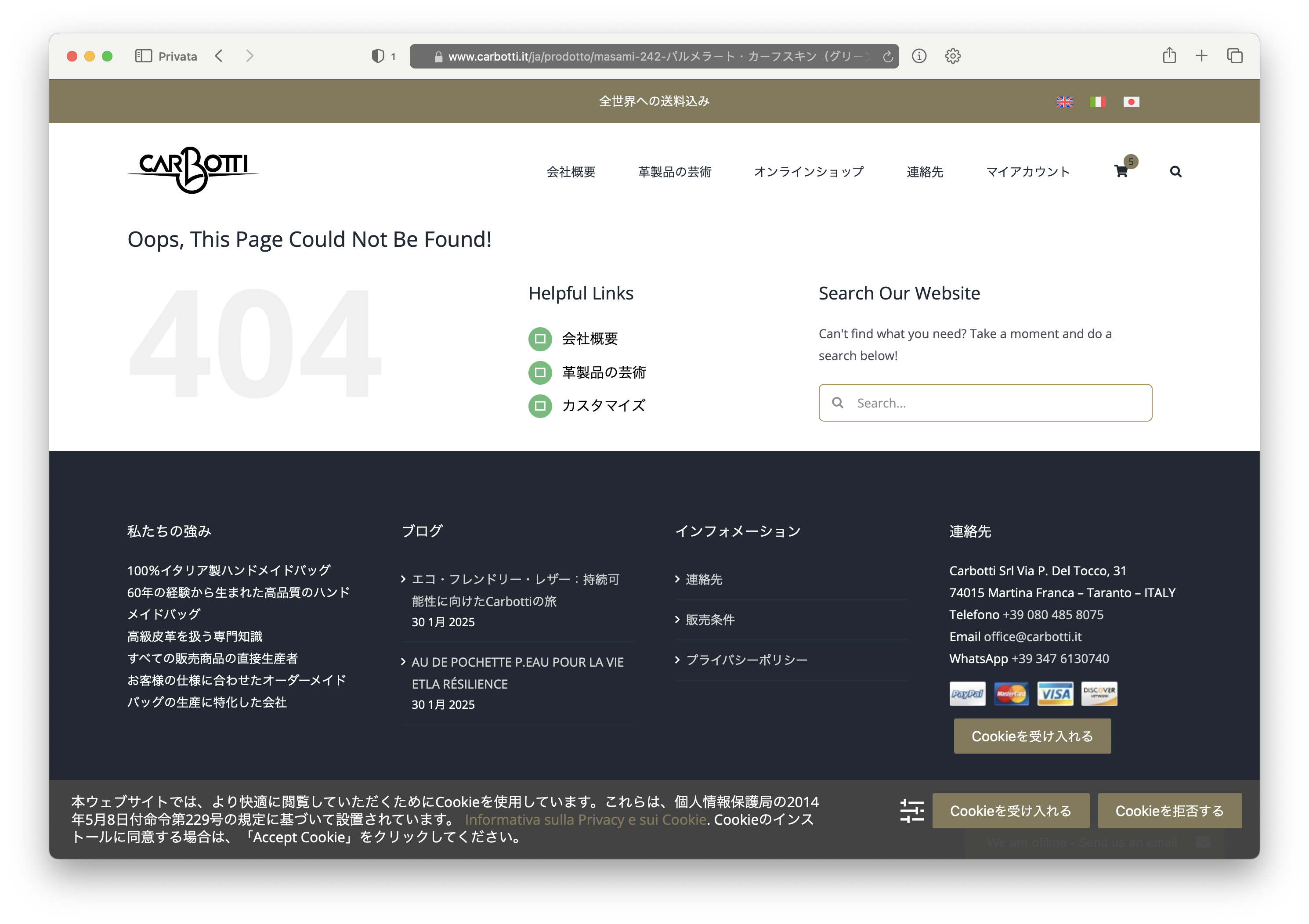The width and height of the screenshot is (1309, 924).
Task: Open cookie preferences sliders icon
Action: coord(912,811)
